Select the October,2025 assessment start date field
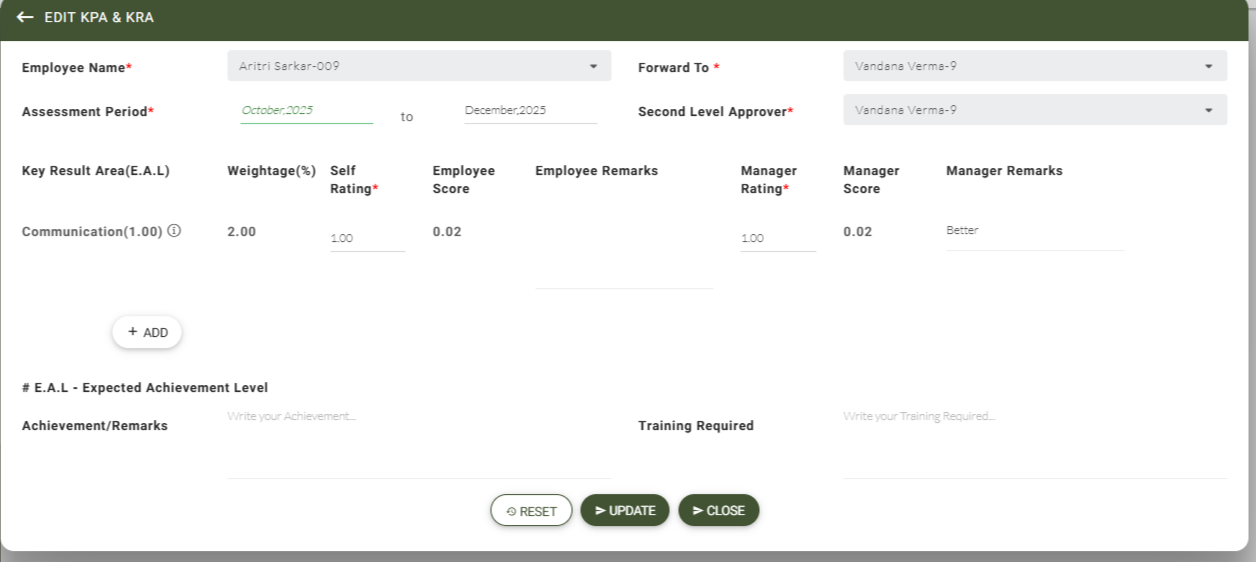1256x562 pixels. (306, 111)
